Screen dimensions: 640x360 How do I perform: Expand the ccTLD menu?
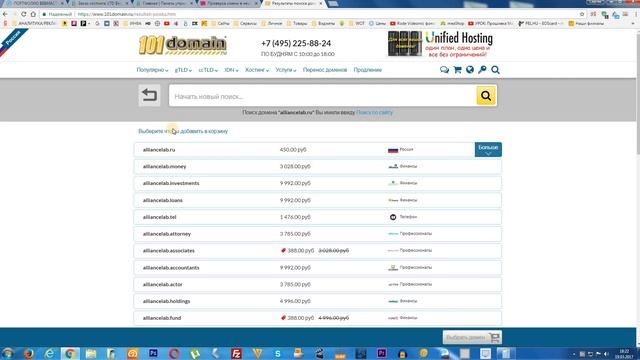(208, 70)
